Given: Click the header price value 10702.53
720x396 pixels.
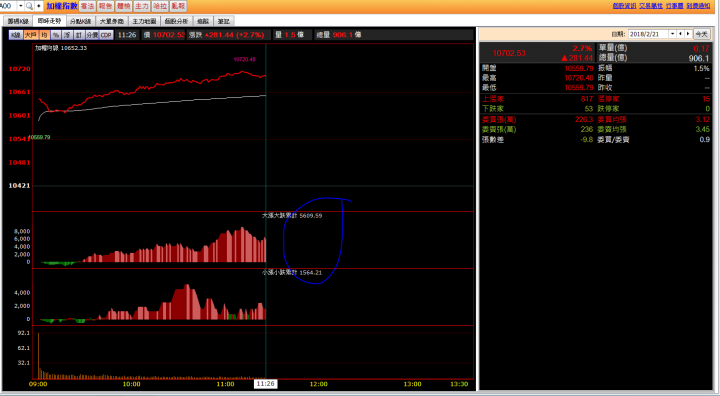Looking at the screenshot, I should click(169, 35).
